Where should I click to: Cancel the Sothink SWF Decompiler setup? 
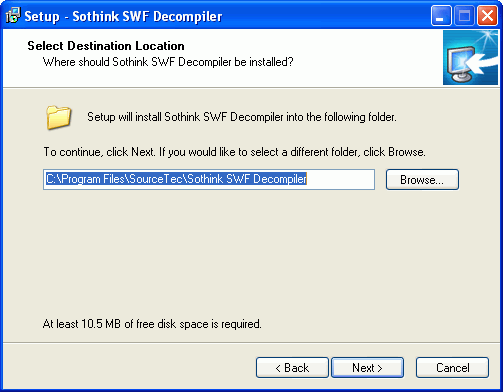(x=452, y=368)
